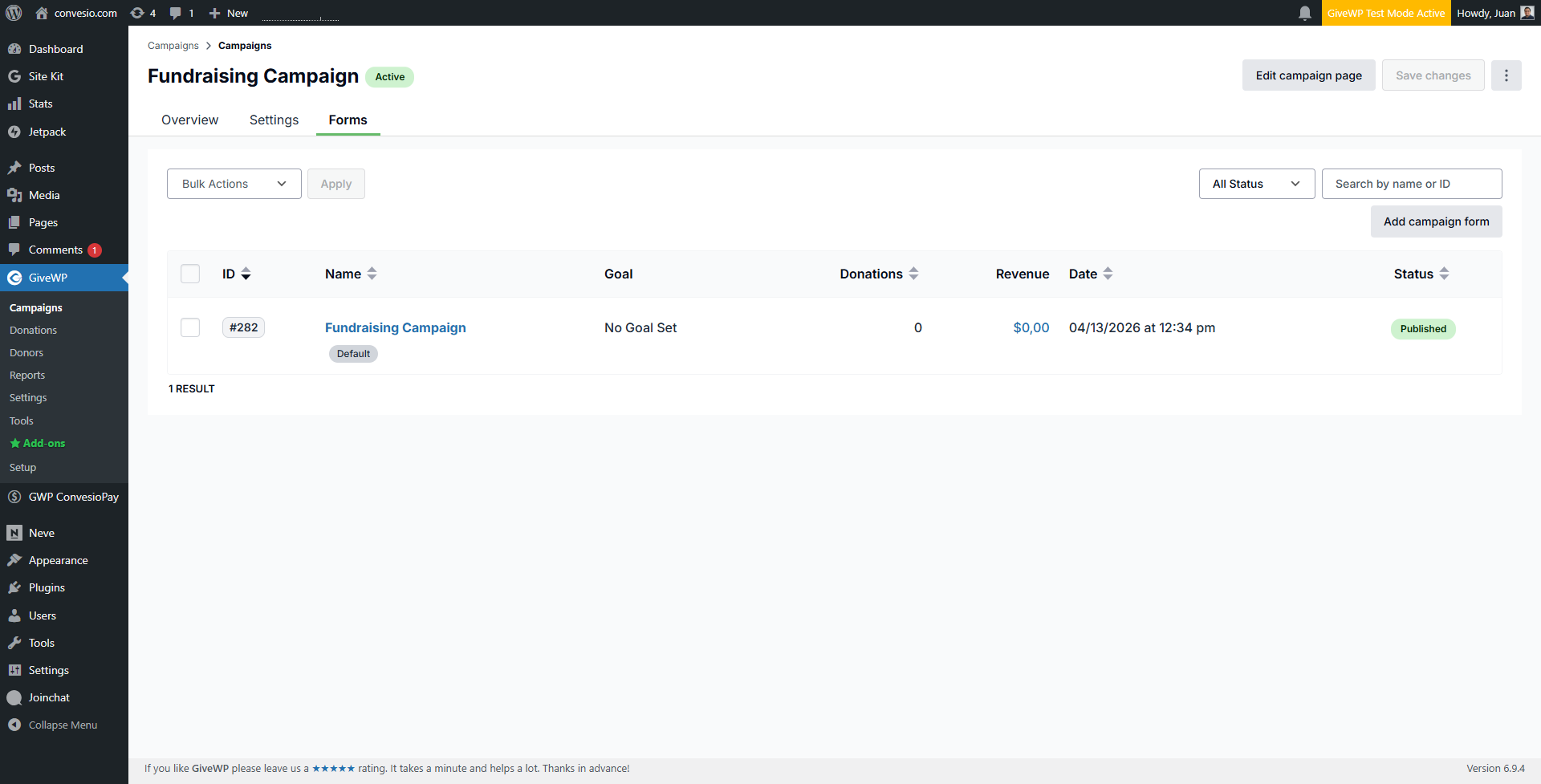Click the updates icon in admin bar
Viewport: 1541px width, 784px height.
point(138,13)
